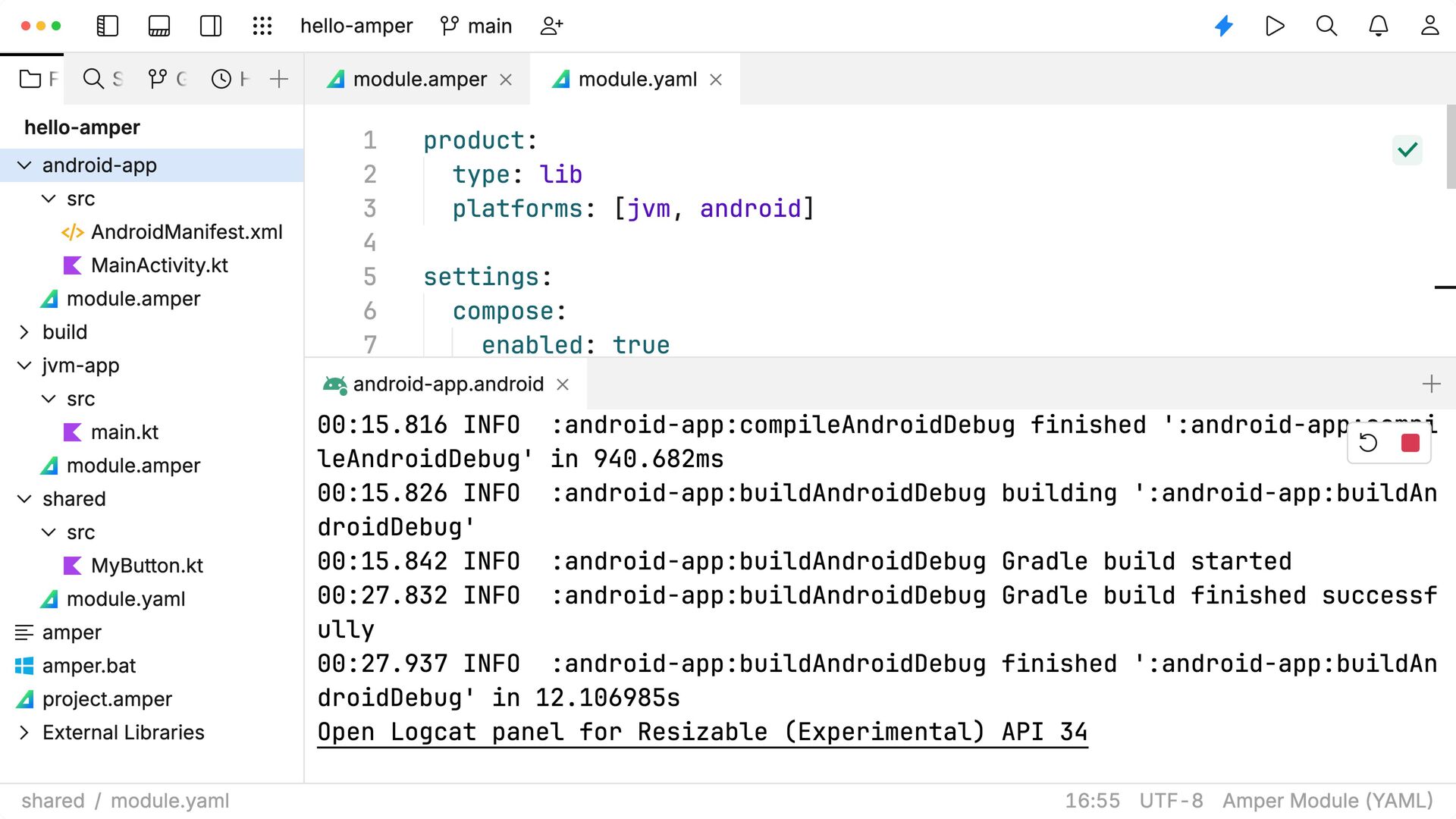Place cursor on 'type: lib' line
Image resolution: width=1456 pixels, height=819 pixels.
coord(517,174)
